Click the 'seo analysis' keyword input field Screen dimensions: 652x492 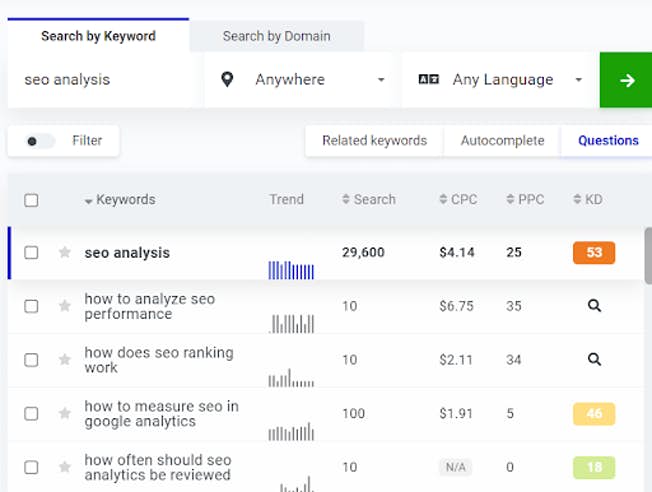(x=105, y=80)
